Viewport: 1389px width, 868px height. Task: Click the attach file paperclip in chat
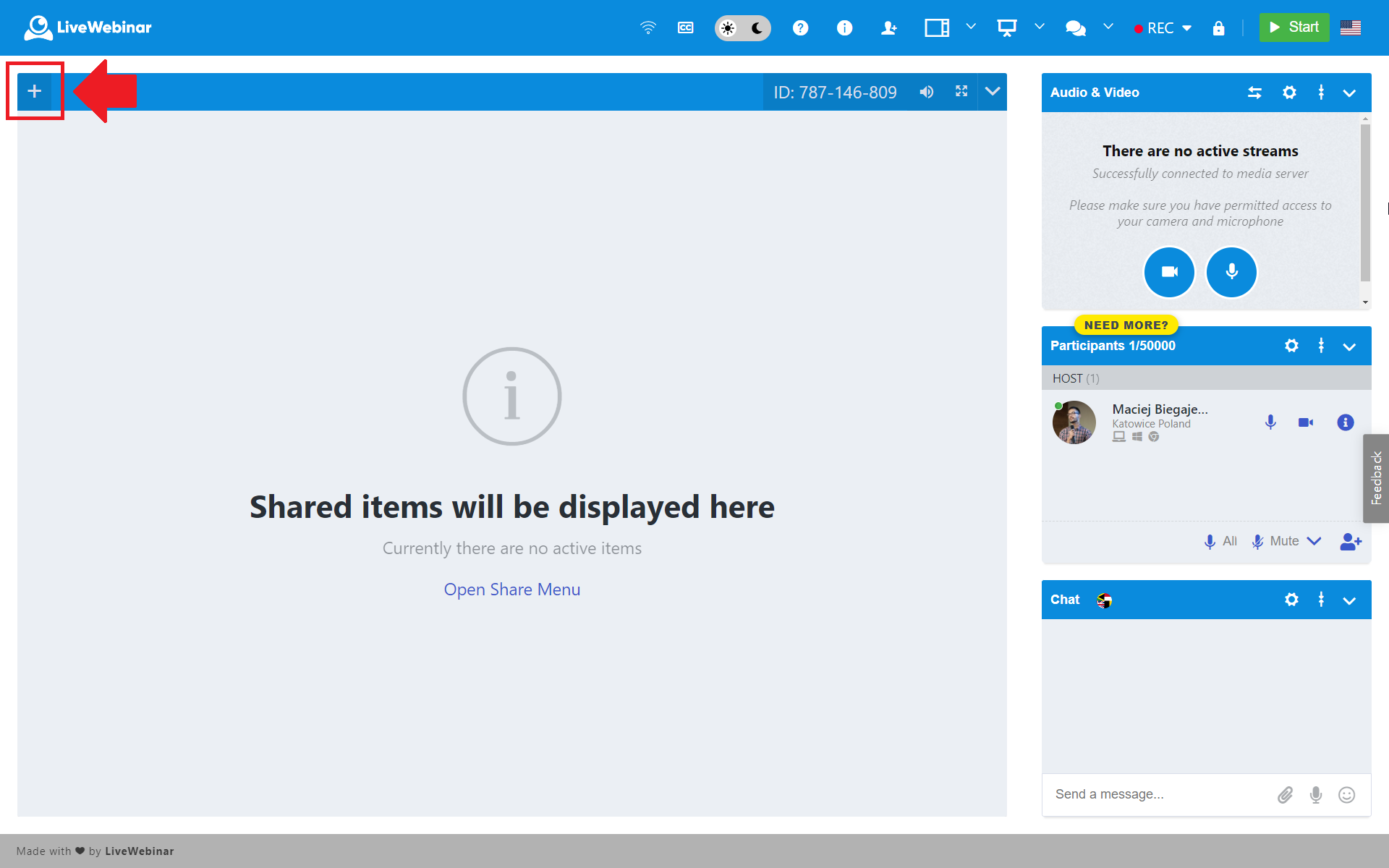click(x=1285, y=795)
